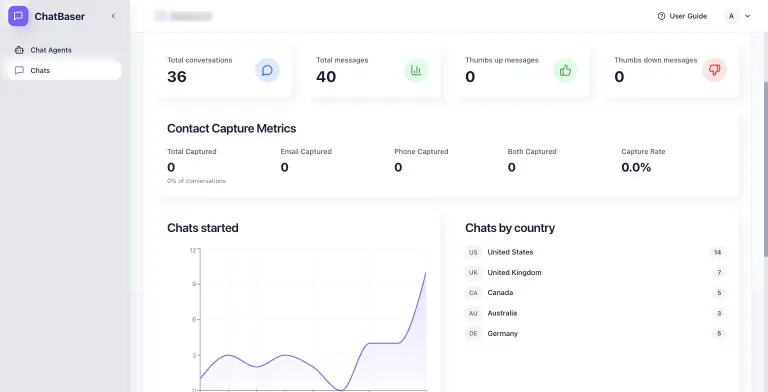Select the United Kingdom country row
The height and width of the screenshot is (392, 768).
(595, 272)
